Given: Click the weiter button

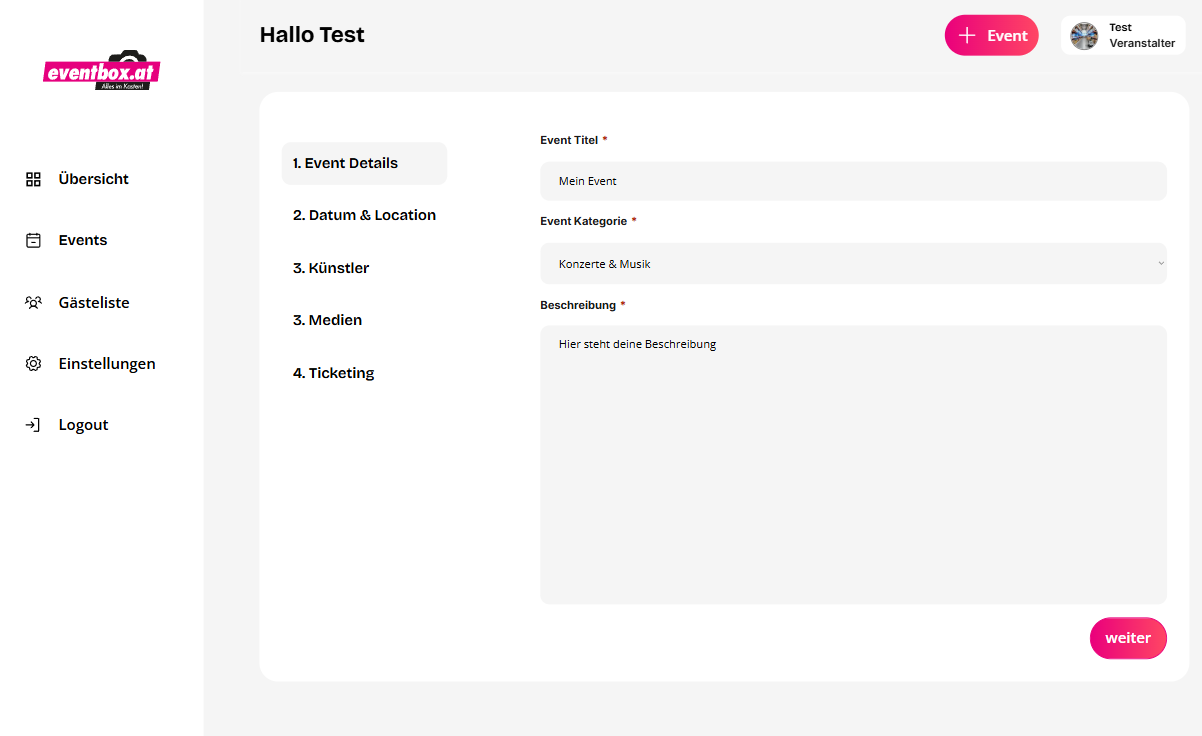Looking at the screenshot, I should (x=1128, y=638).
